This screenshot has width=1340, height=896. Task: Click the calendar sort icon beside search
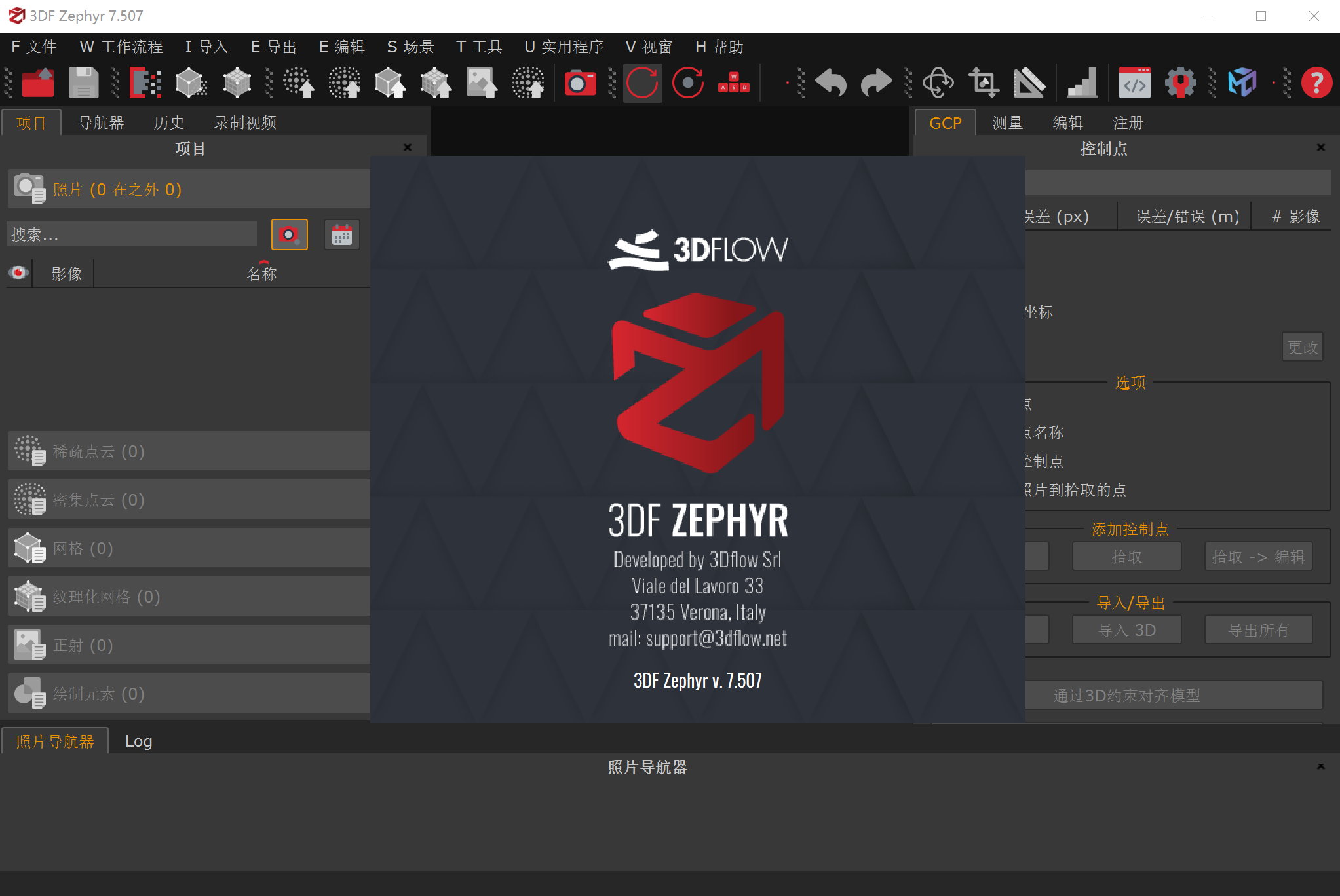(342, 234)
